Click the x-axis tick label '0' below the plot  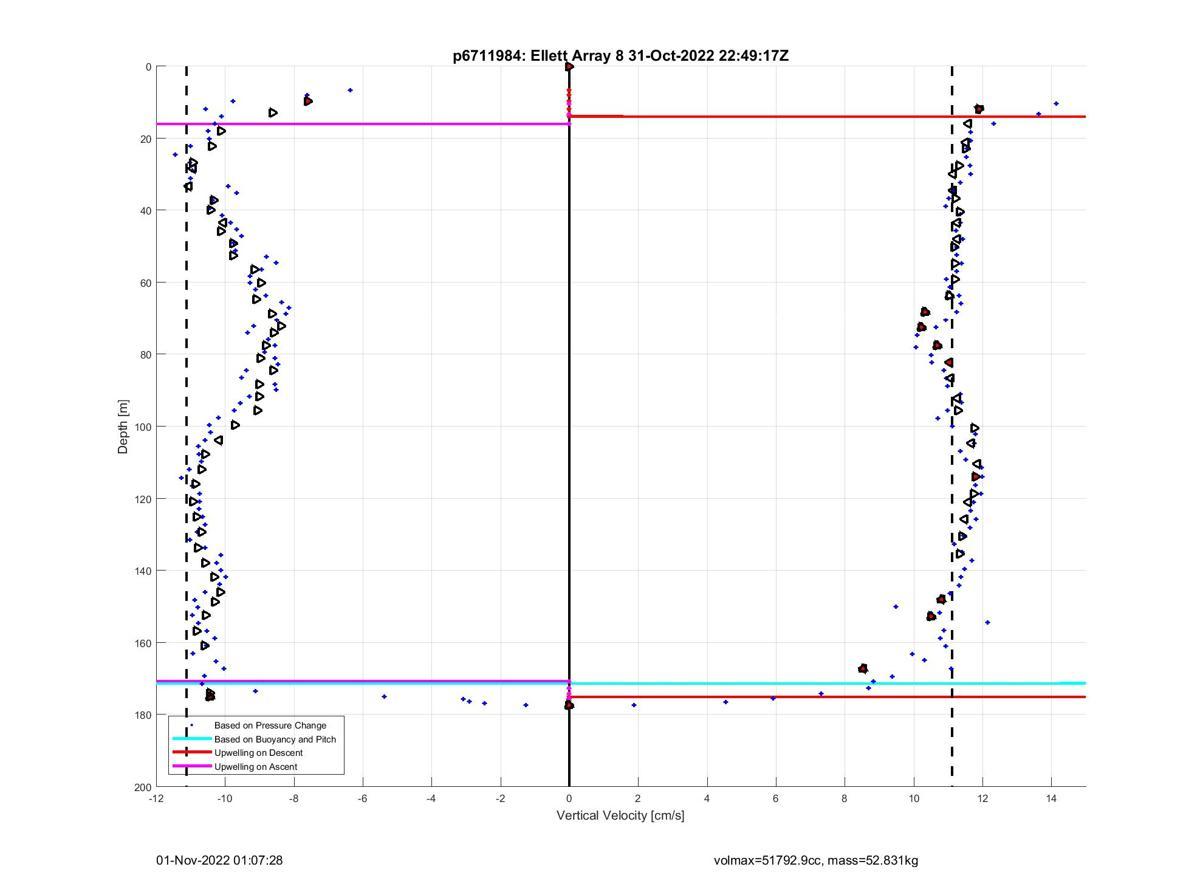pos(569,799)
